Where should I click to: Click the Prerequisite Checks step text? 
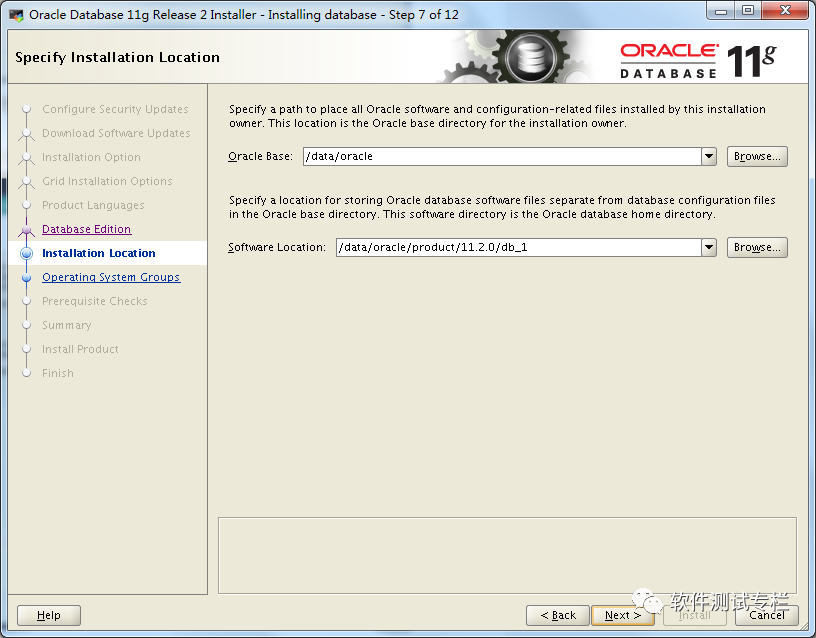click(x=95, y=301)
